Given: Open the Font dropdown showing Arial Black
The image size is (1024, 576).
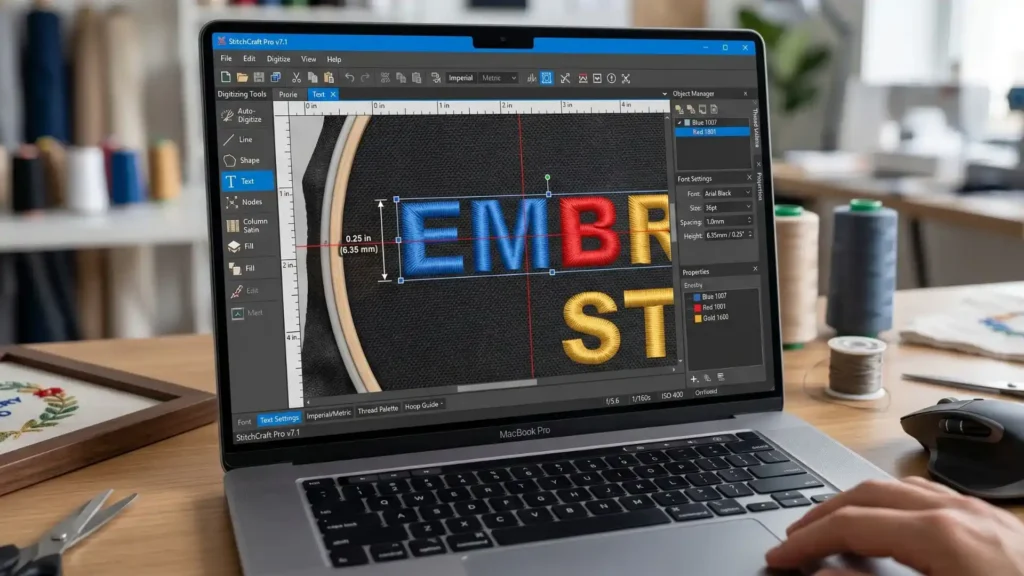Looking at the screenshot, I should click(x=728, y=193).
